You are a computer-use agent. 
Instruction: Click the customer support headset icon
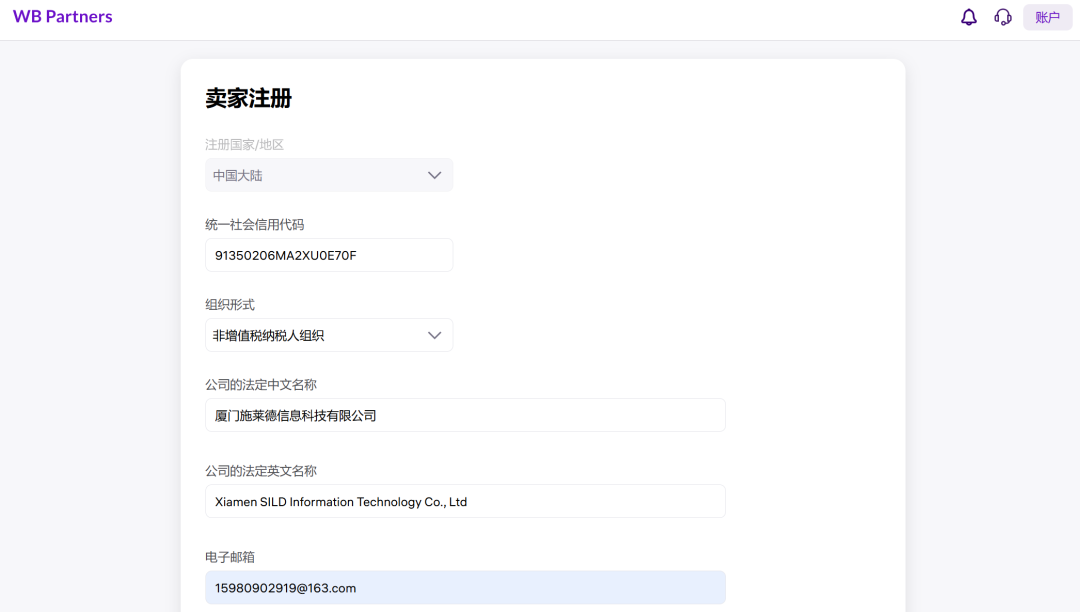point(1003,17)
